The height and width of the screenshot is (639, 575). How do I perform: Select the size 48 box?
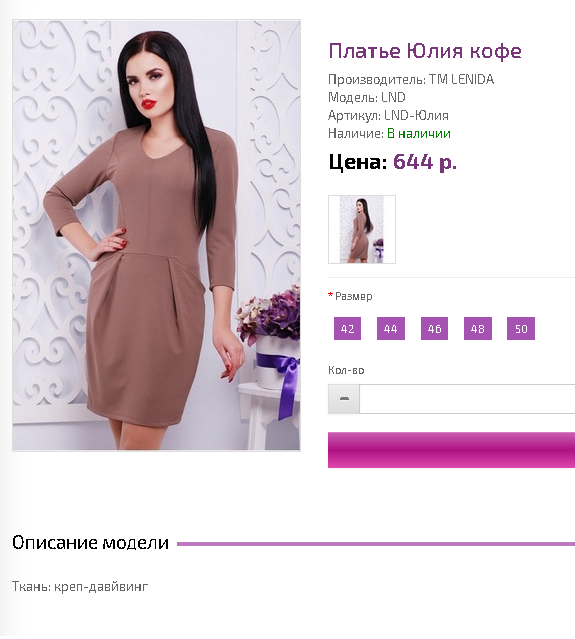[478, 328]
